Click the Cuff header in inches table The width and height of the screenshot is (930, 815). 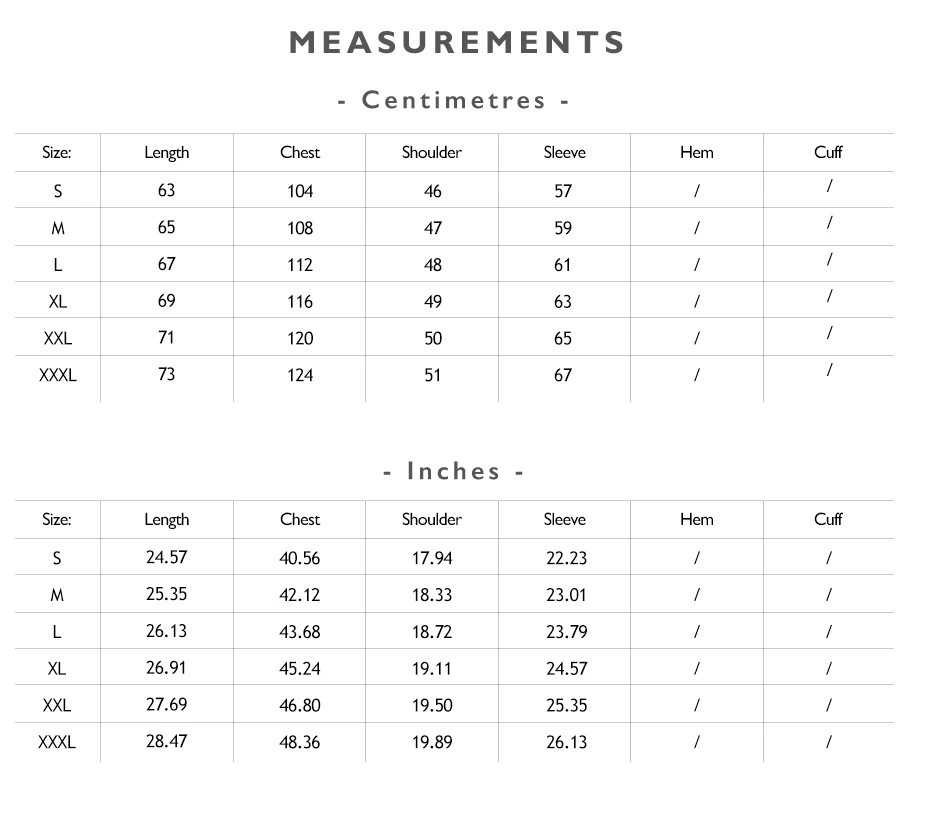point(828,520)
